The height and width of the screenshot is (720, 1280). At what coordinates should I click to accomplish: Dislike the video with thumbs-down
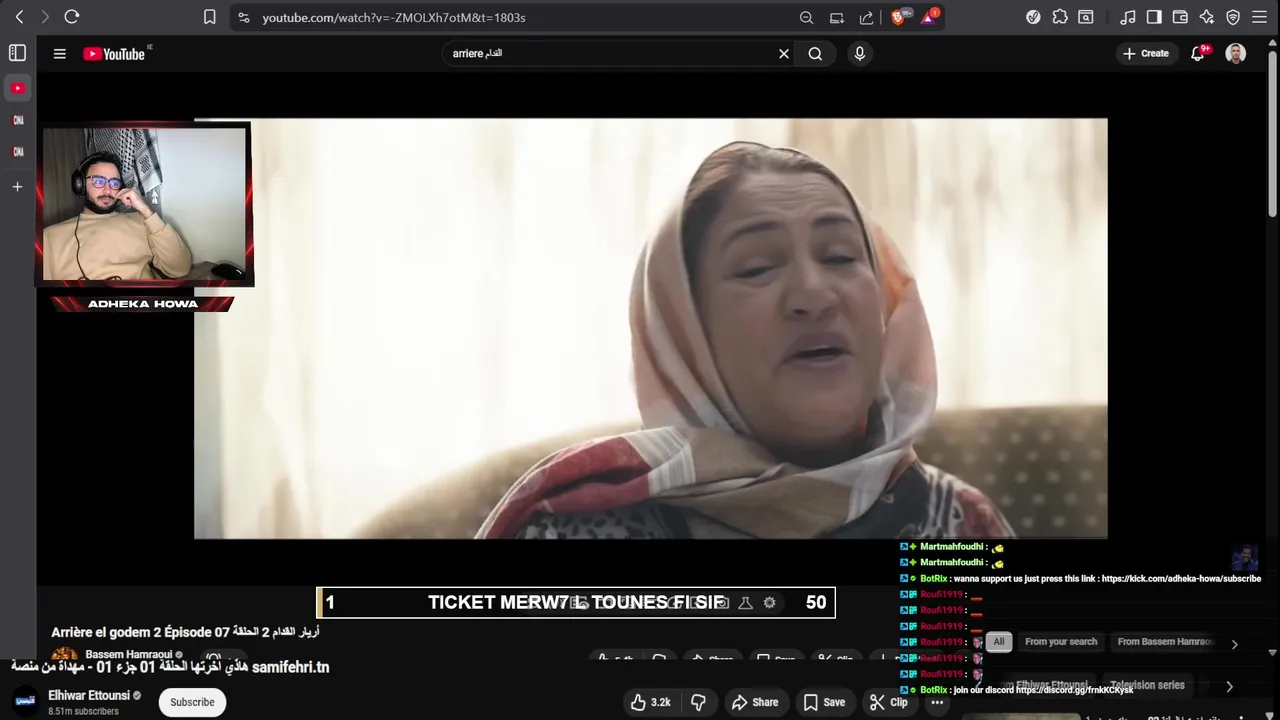(x=699, y=702)
